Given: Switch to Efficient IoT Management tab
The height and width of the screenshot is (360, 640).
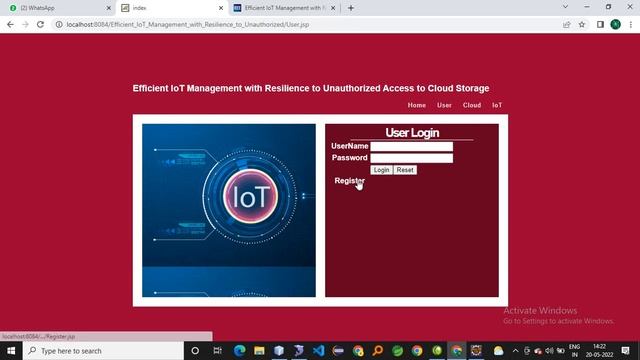Looking at the screenshot, I should [x=284, y=8].
